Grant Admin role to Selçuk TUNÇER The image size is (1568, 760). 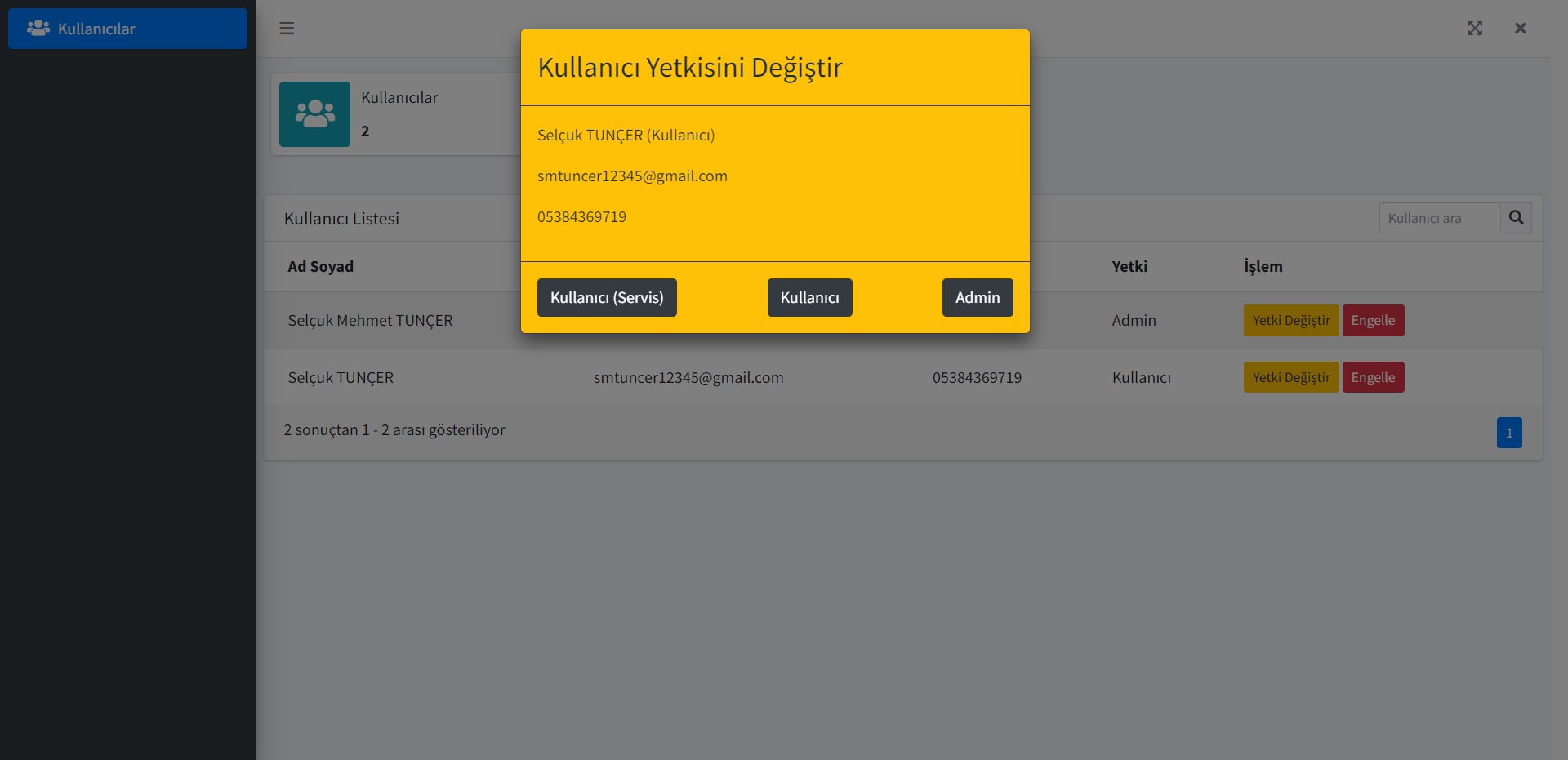click(x=977, y=297)
